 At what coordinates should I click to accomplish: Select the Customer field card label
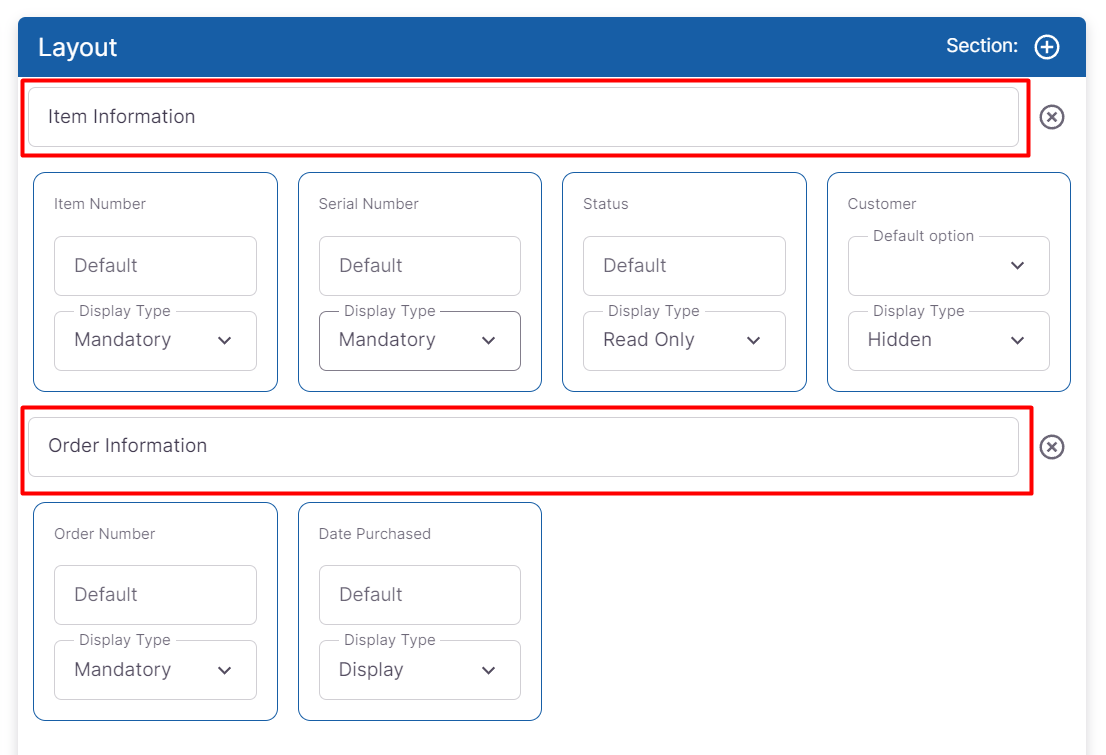tap(881, 204)
